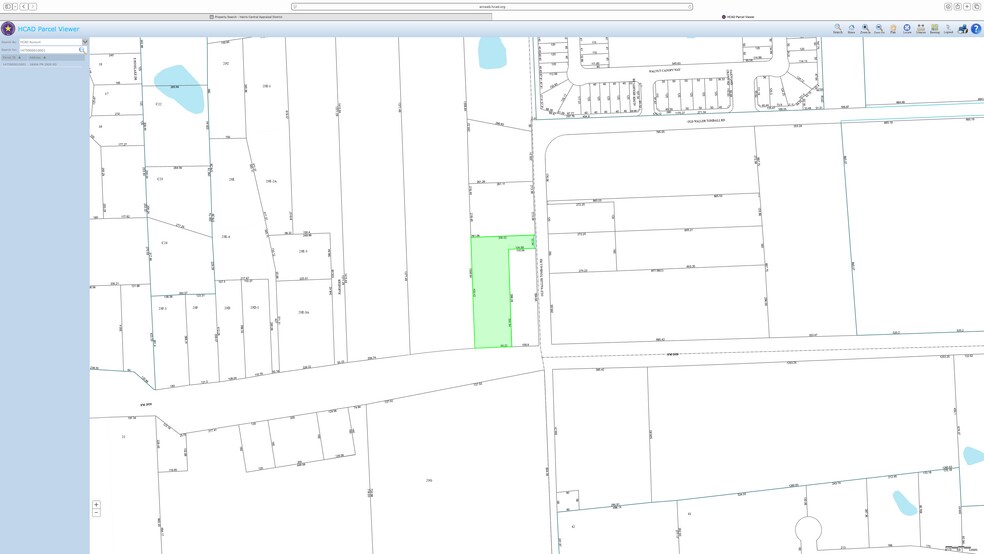Click the Print map icon

tap(962, 29)
